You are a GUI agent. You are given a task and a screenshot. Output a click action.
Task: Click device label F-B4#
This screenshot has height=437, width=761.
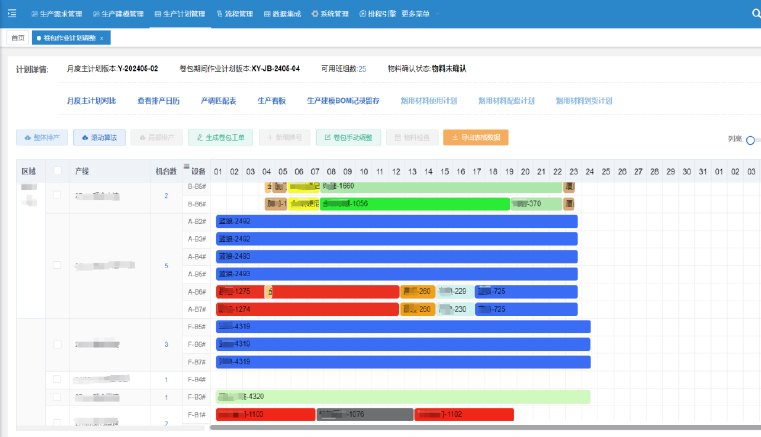pyautogui.click(x=197, y=379)
